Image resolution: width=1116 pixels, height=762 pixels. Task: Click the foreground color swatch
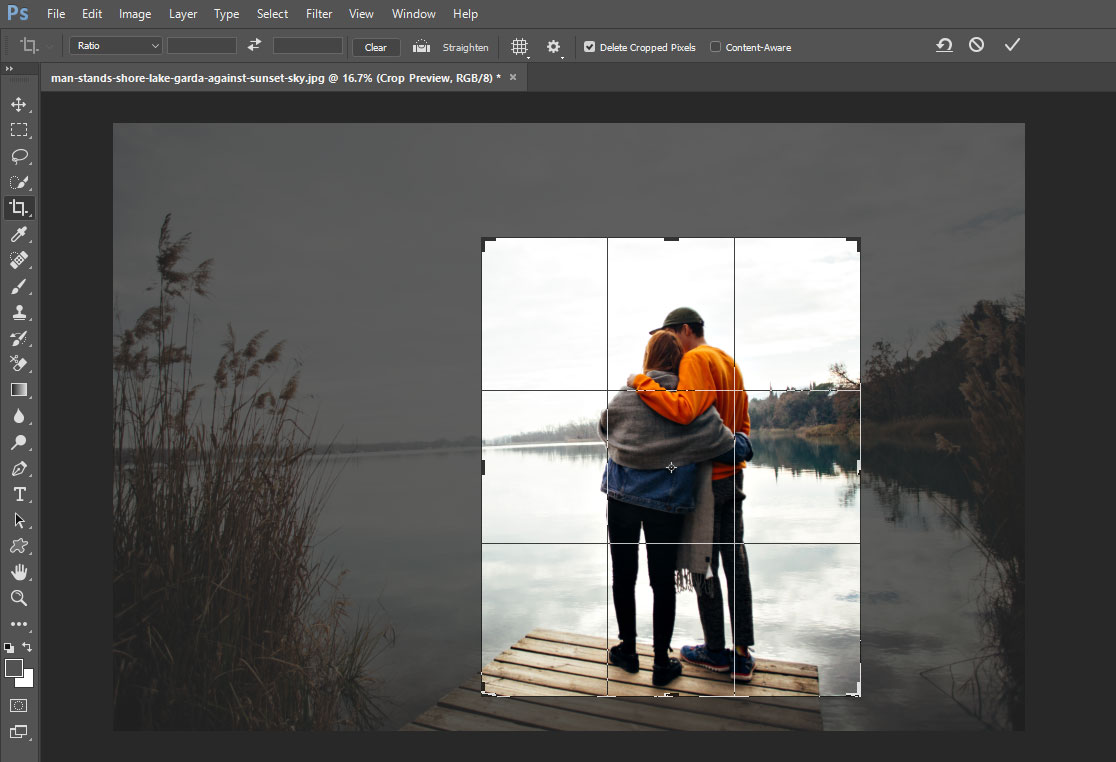(13, 668)
